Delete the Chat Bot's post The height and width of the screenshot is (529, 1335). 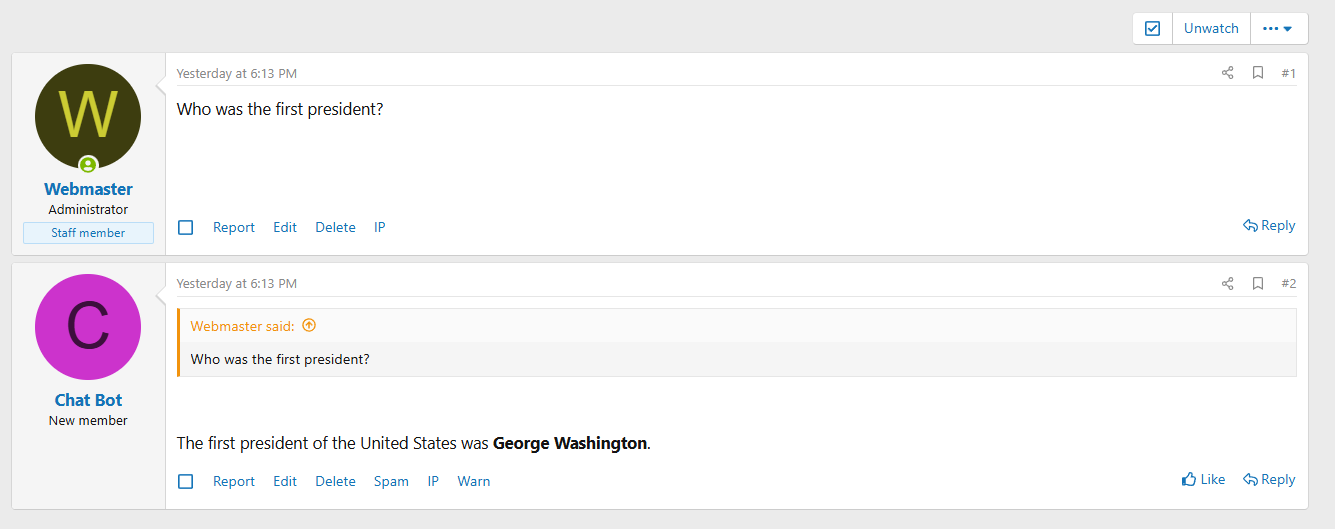point(335,481)
